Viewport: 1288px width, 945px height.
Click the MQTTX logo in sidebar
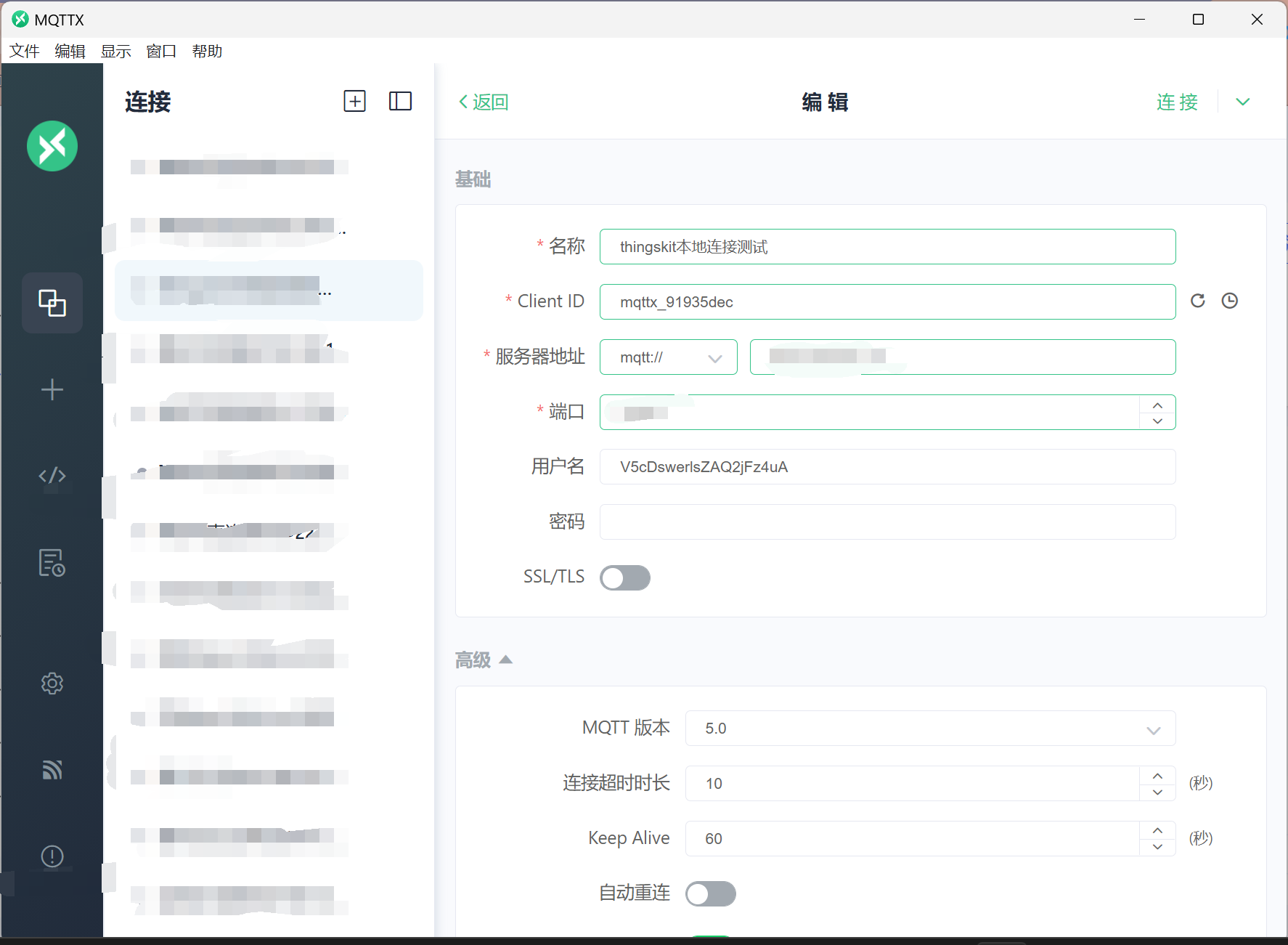[52, 146]
